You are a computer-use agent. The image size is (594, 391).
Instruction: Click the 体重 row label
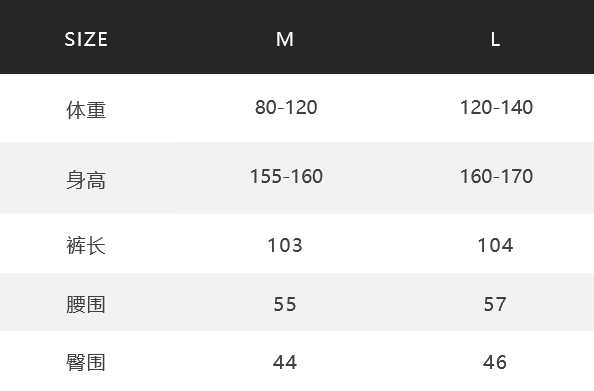pyautogui.click(x=86, y=110)
